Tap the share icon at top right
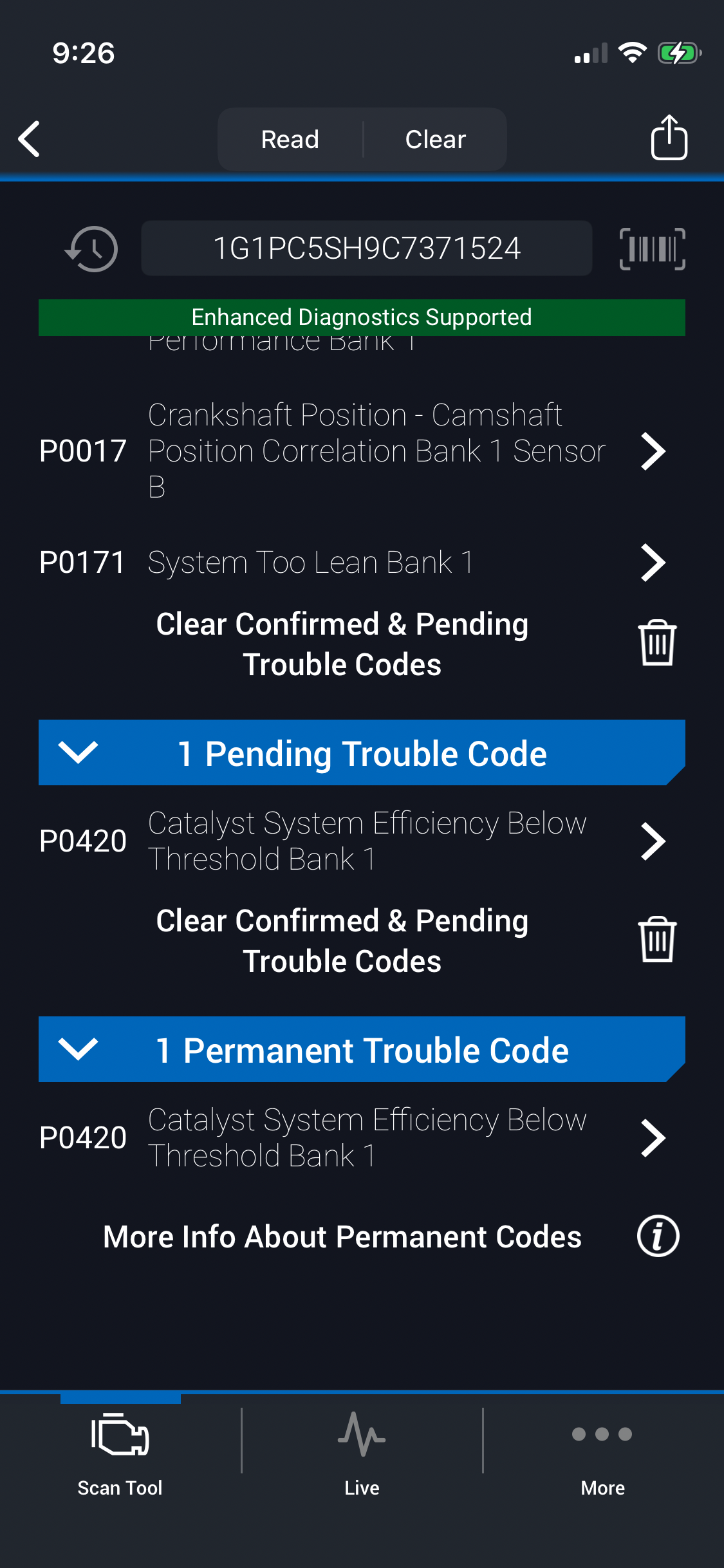 point(669,138)
